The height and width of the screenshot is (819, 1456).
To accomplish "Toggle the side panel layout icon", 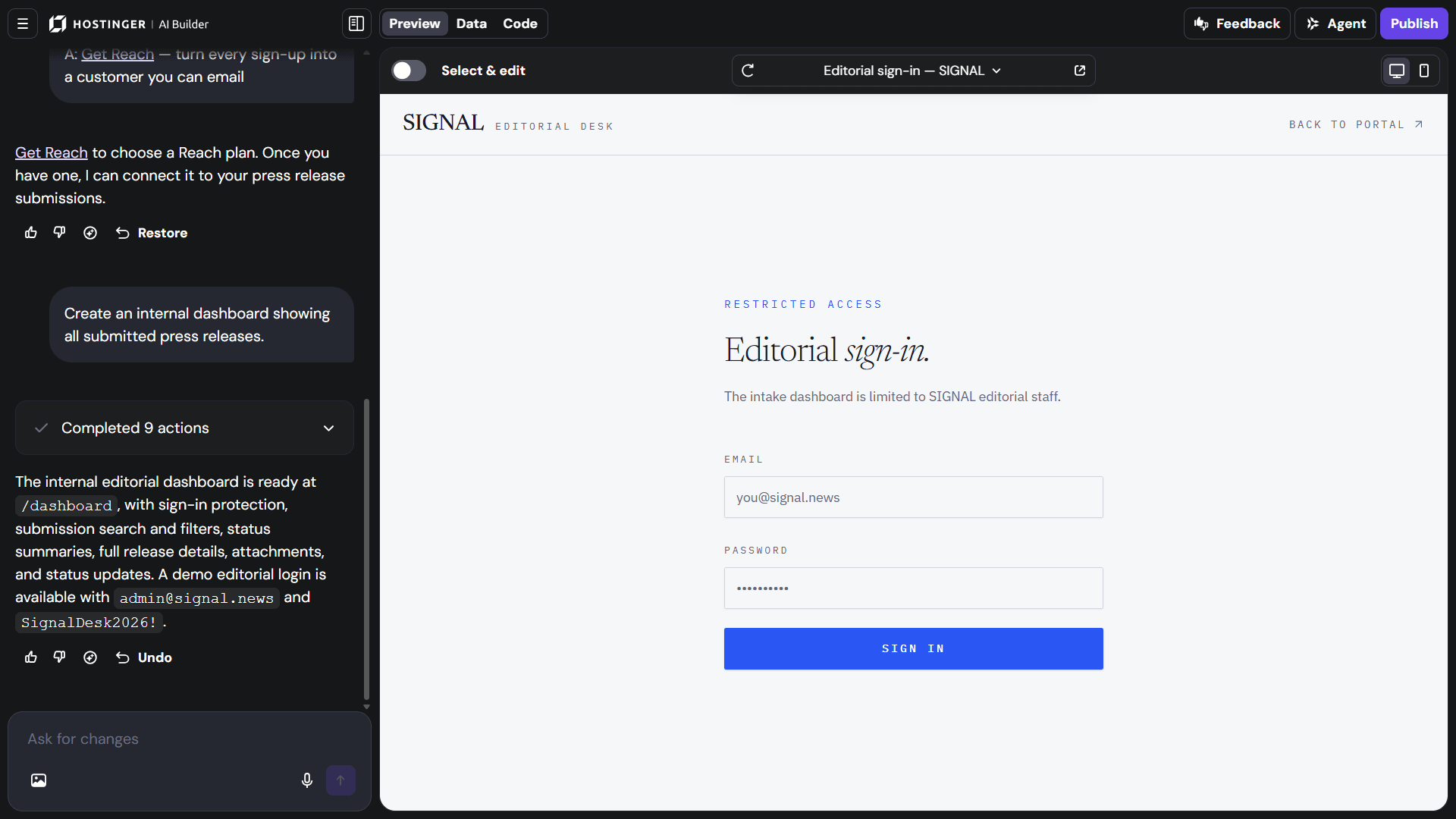I will 356,24.
